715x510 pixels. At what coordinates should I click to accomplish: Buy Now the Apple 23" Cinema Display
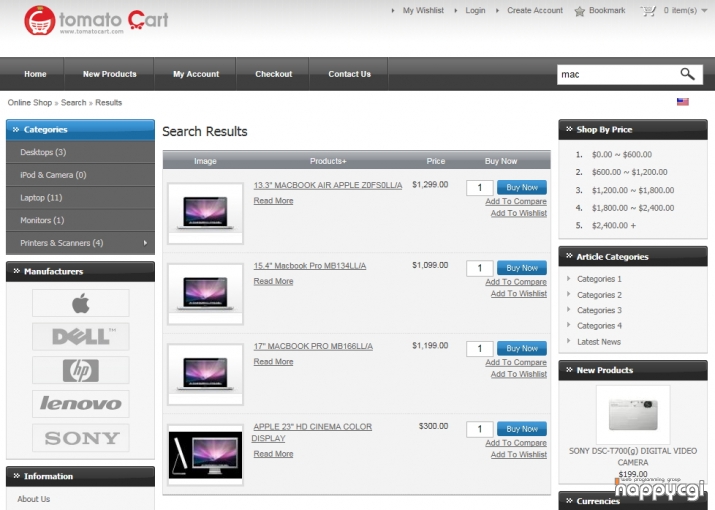522,429
